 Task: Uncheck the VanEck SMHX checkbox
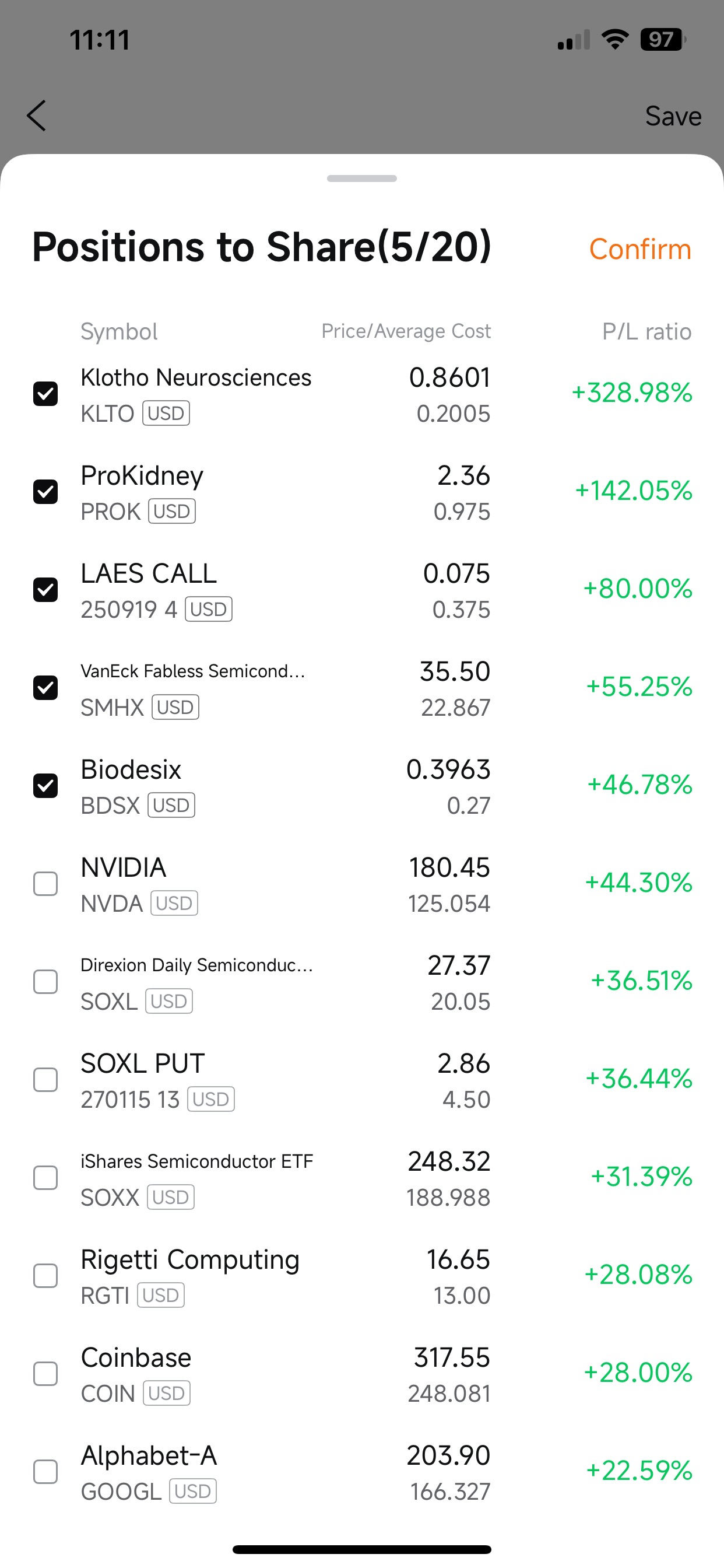point(45,688)
